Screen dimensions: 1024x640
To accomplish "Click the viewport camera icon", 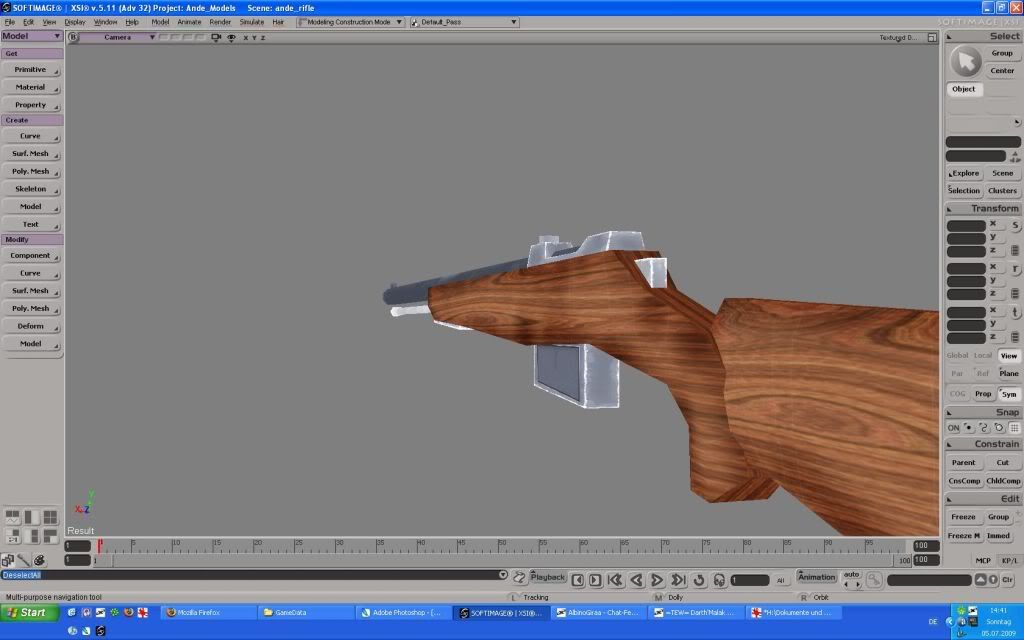I will [x=216, y=37].
